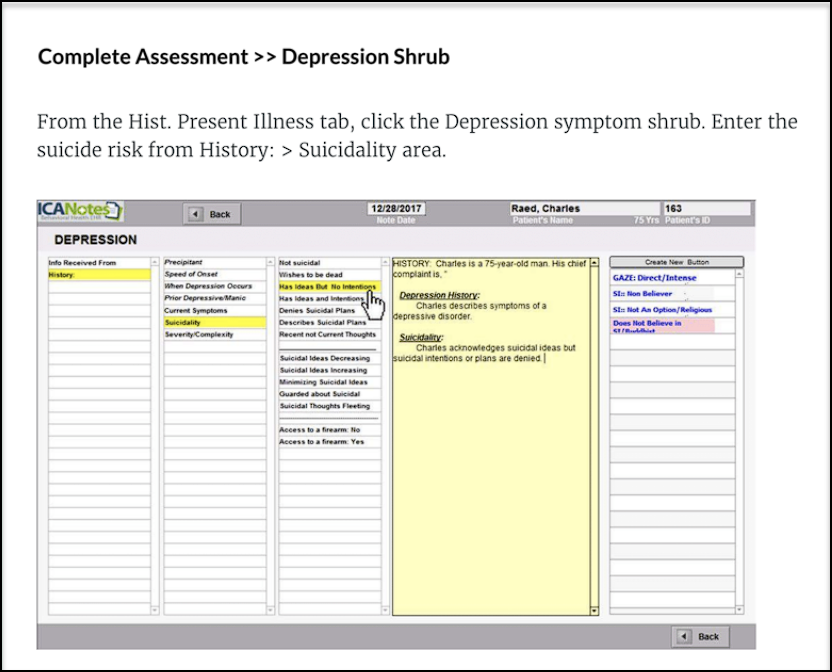832x672 pixels.
Task: Select Prior Depressive/Manic item
Action: (x=215, y=298)
